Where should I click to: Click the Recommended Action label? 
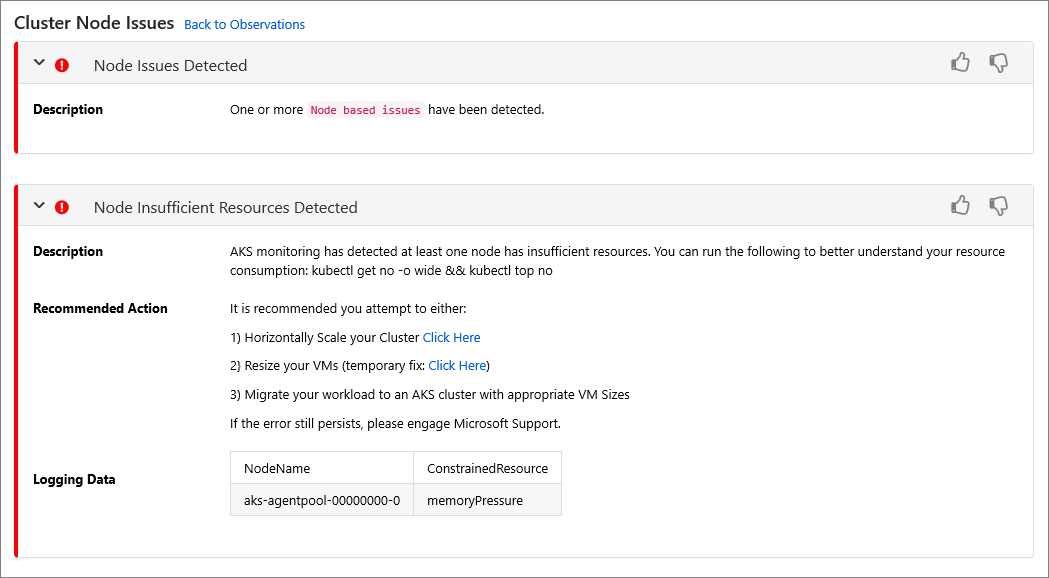pyautogui.click(x=100, y=308)
